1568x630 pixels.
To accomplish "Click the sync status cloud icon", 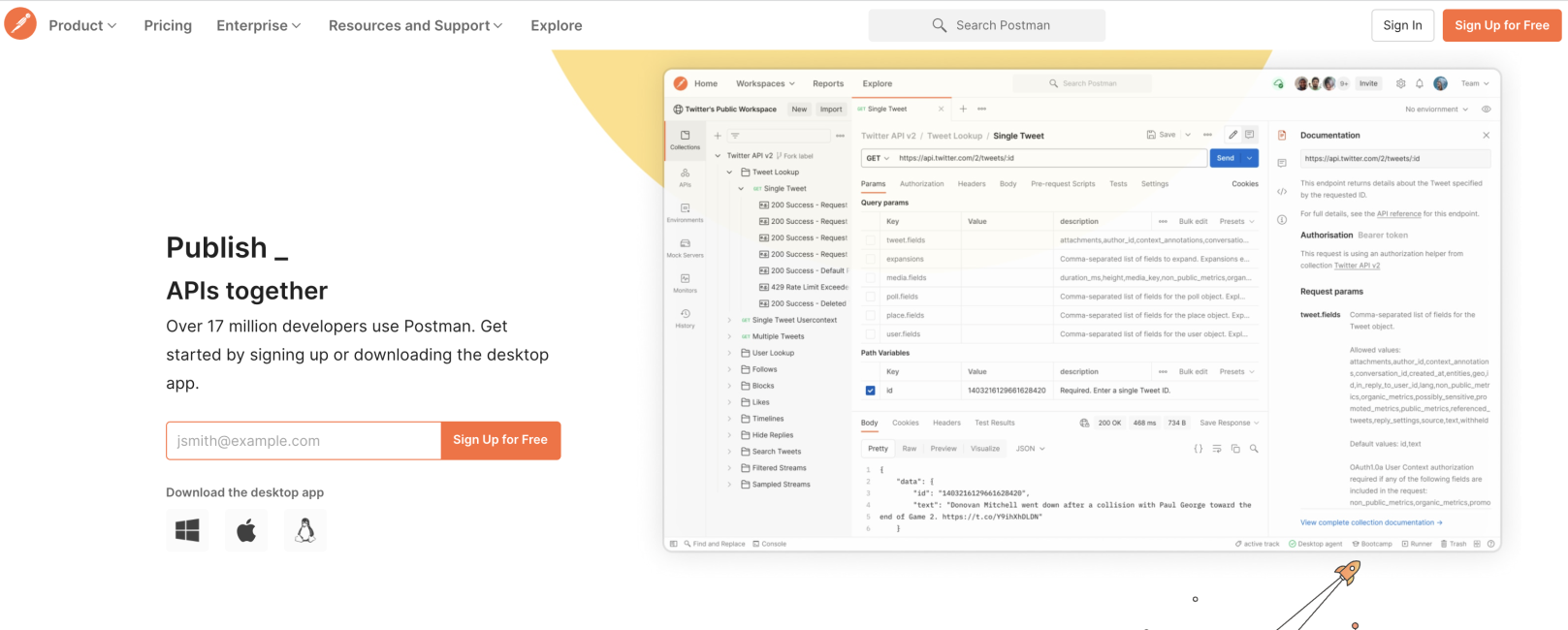I will coord(1278,83).
